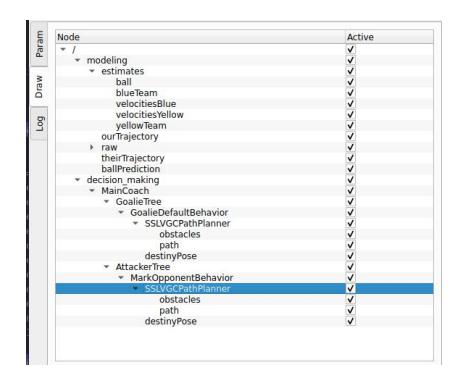Screen dimensions: 460x376
Task: Collapse the modeling node
Action: click(78, 60)
